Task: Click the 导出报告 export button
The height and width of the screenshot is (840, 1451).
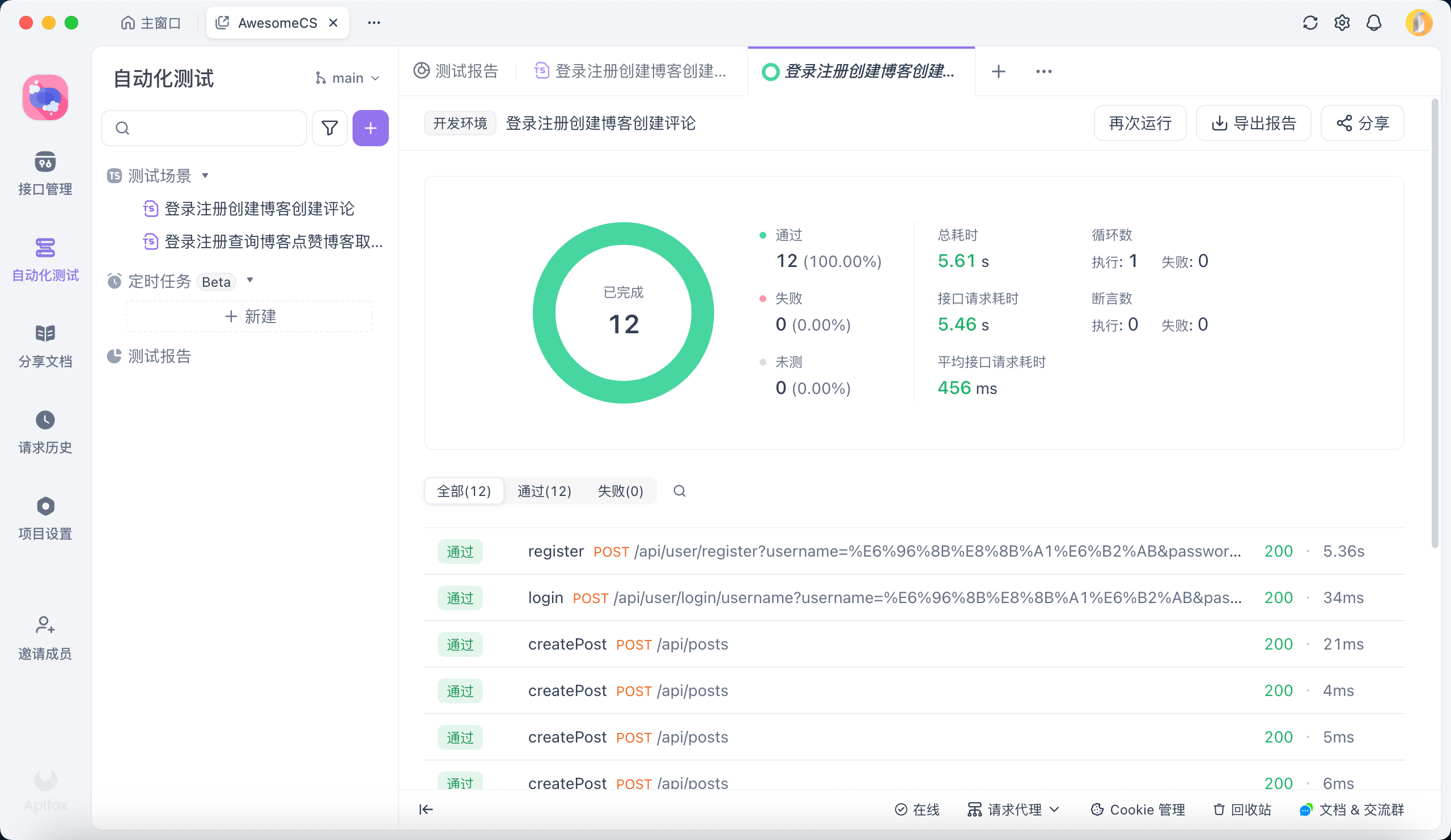Action: pyautogui.click(x=1254, y=123)
